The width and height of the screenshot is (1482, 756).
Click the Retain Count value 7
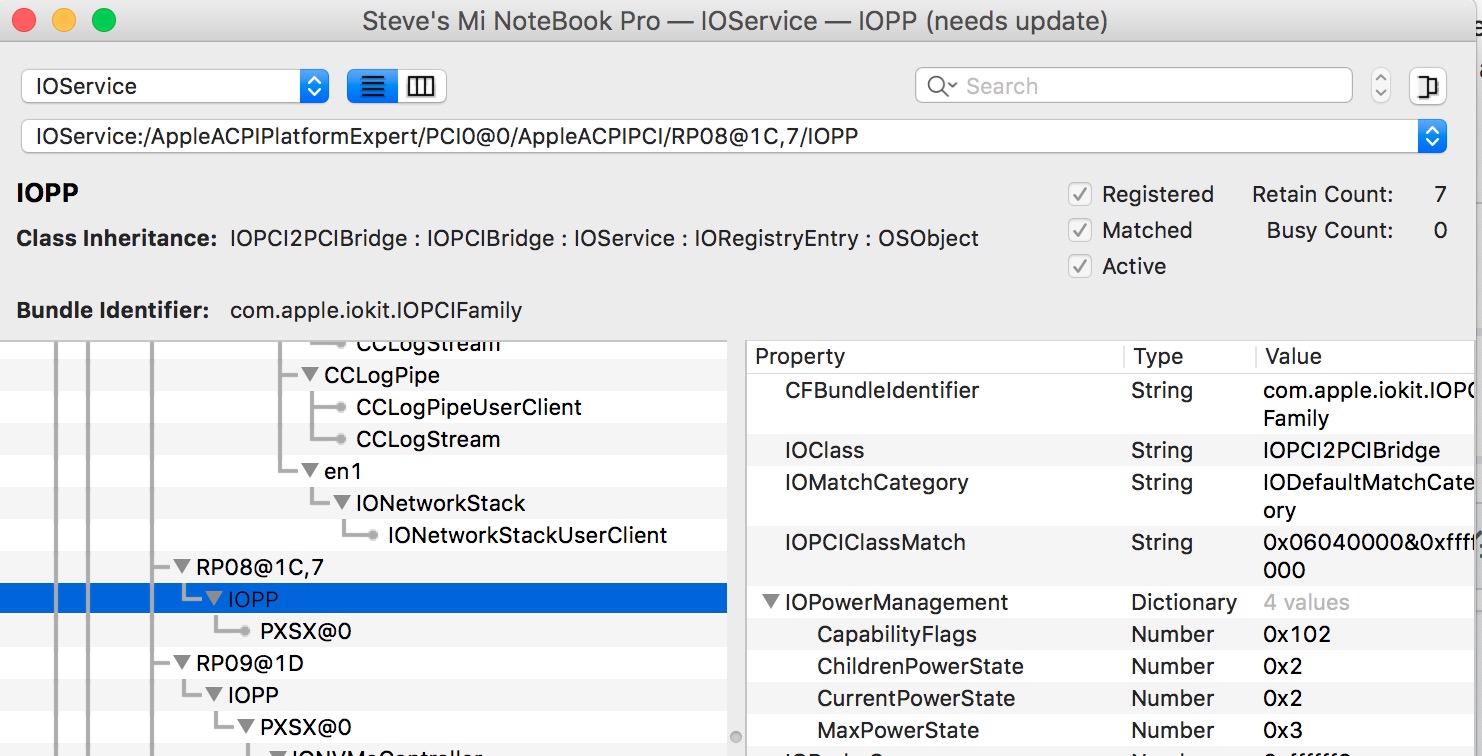1440,194
